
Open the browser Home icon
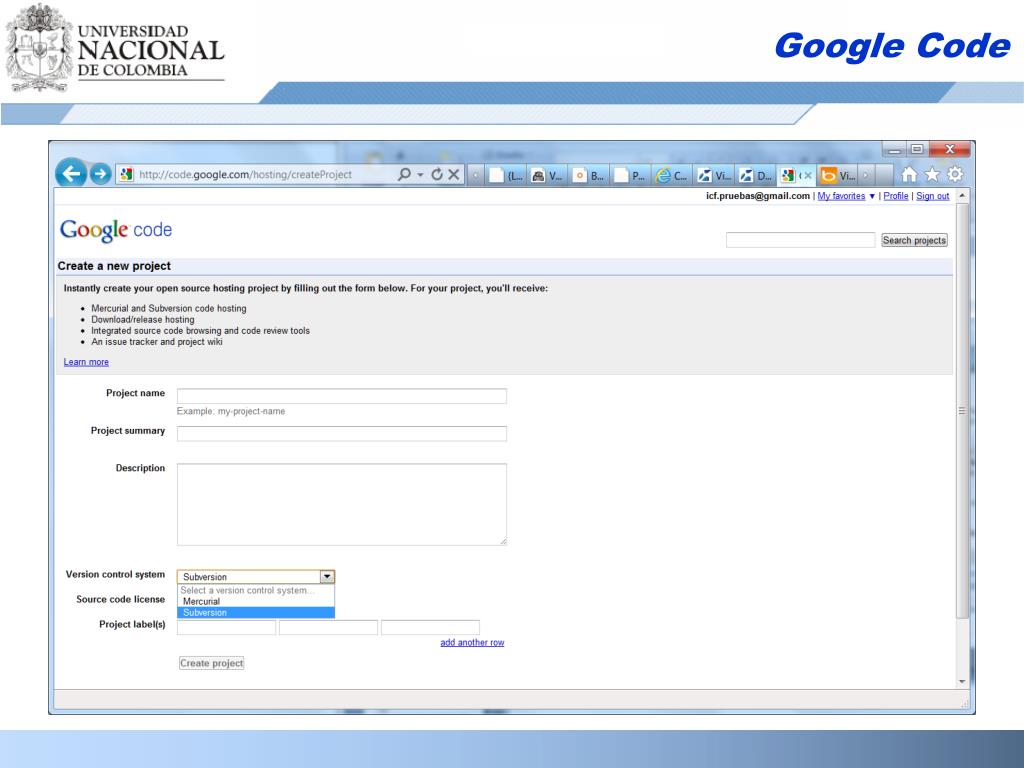[909, 174]
